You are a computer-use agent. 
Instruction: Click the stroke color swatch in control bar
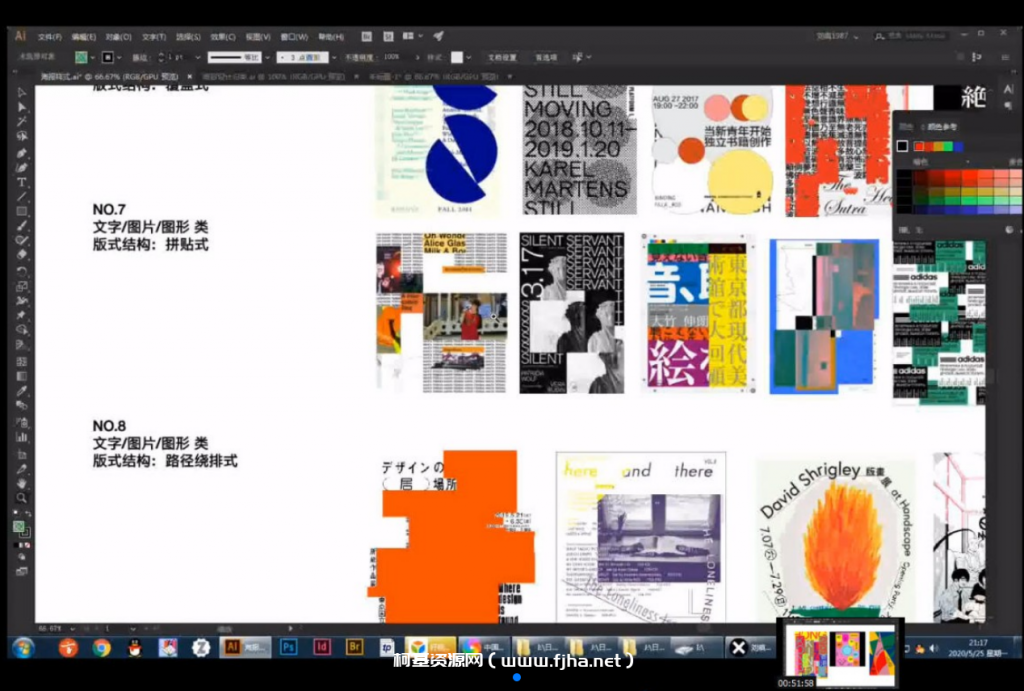click(x=108, y=57)
